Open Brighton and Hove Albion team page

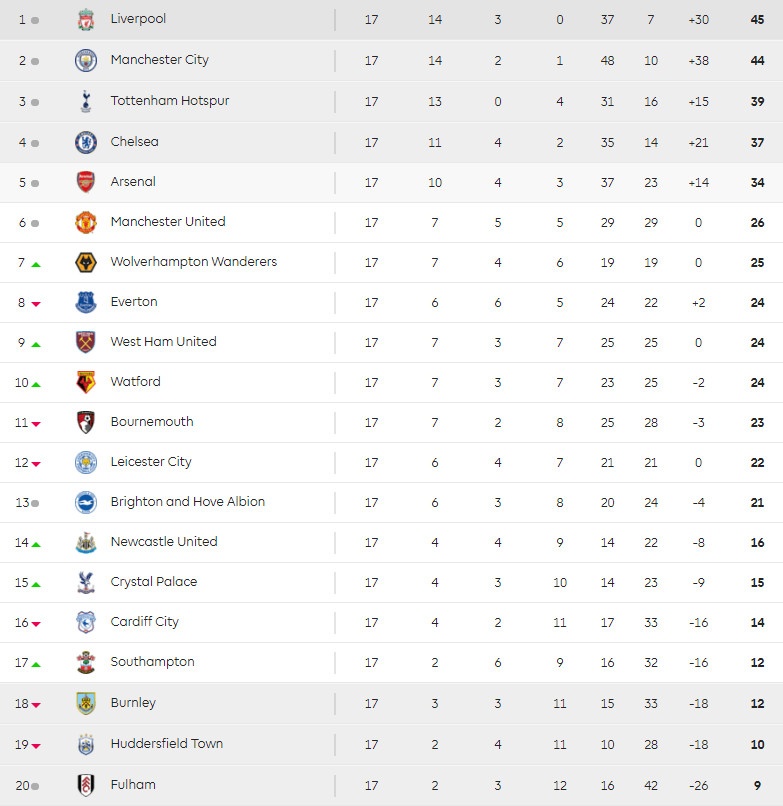187,502
